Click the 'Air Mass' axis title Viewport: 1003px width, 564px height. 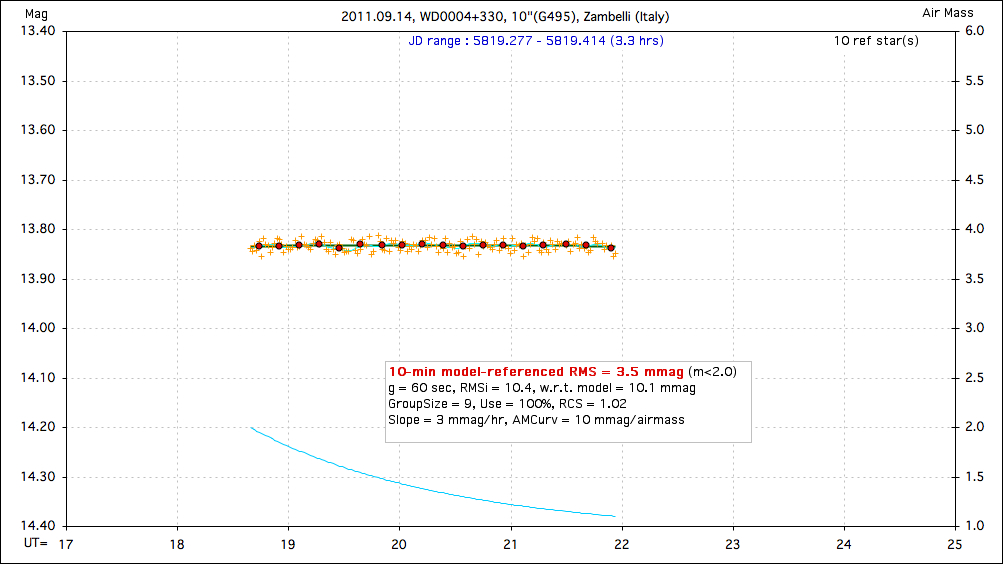coord(945,13)
